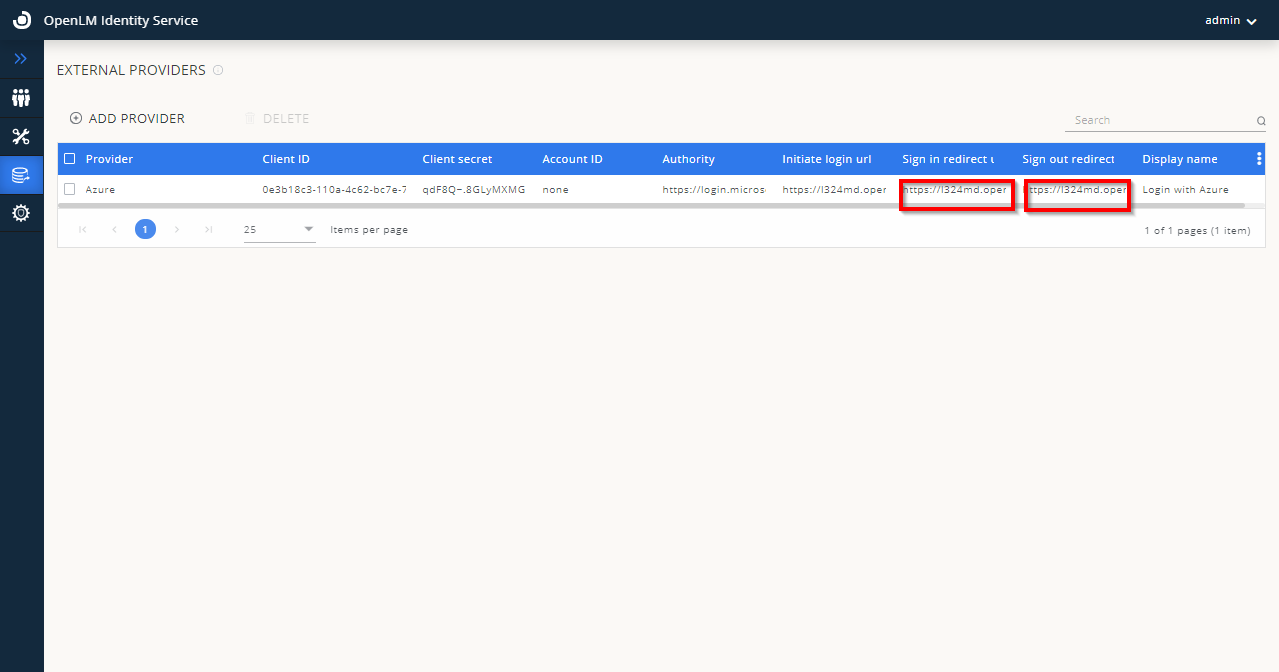Open the tools wrench sidebar icon
The height and width of the screenshot is (672, 1279).
point(21,137)
